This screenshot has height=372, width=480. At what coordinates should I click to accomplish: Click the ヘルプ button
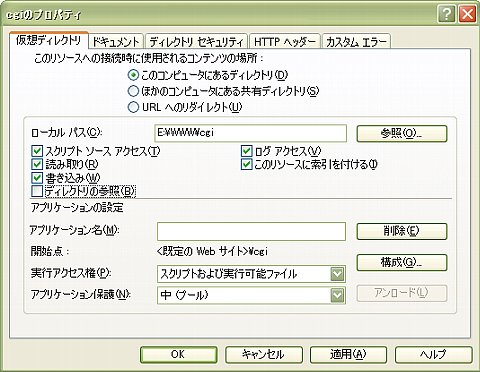[x=433, y=354]
